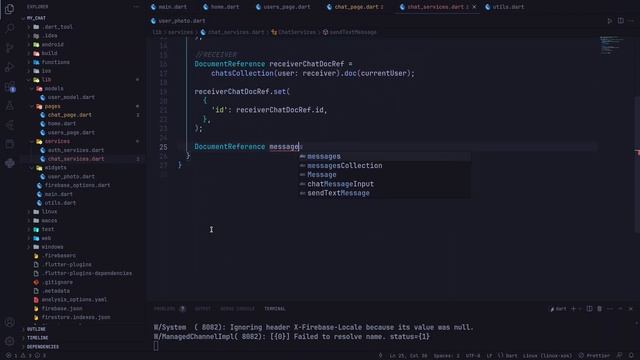Open the Explorer view in activity bar
Screen dimensions: 640x360
point(9,9)
